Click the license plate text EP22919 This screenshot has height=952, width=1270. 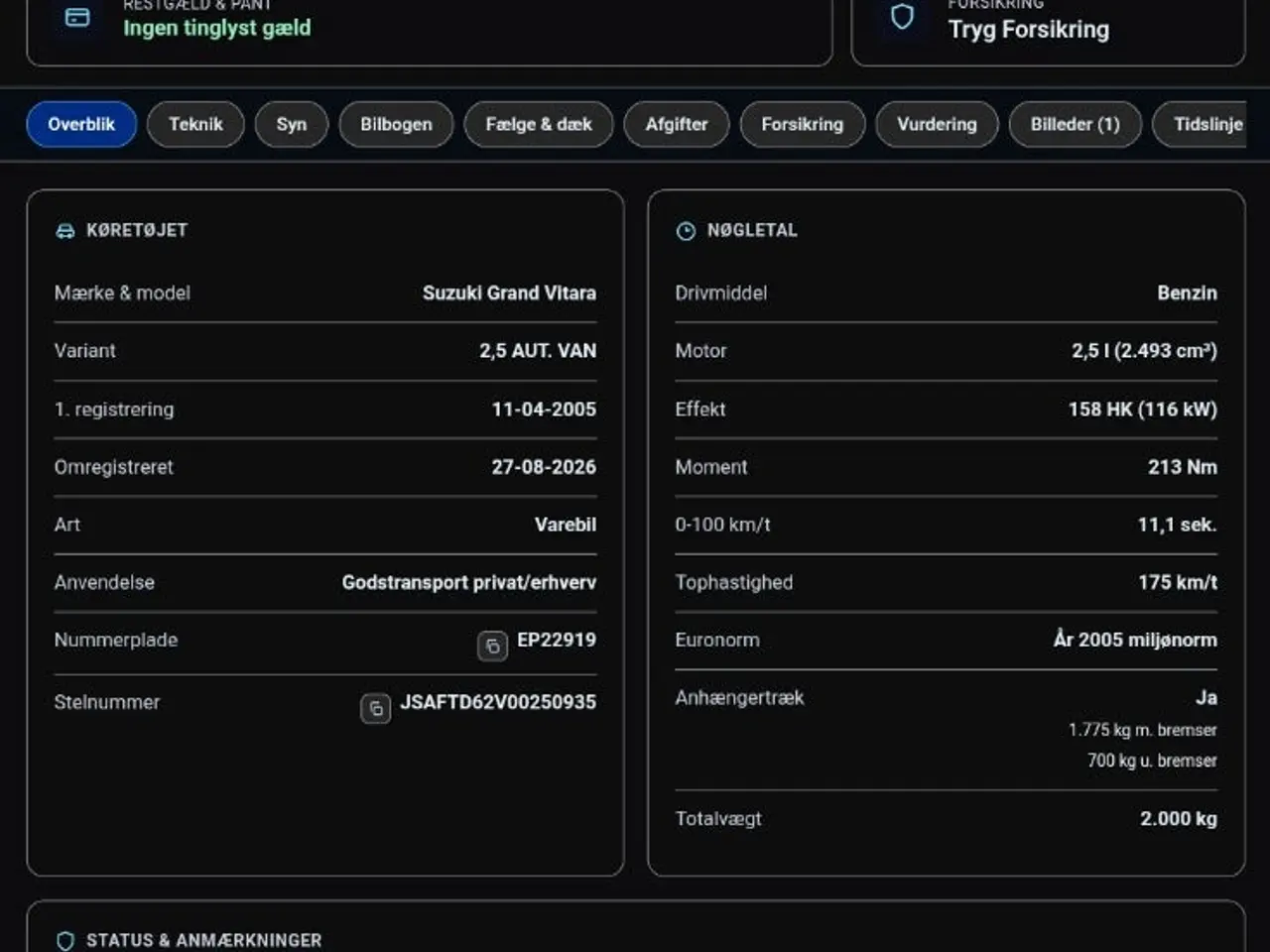coord(557,640)
